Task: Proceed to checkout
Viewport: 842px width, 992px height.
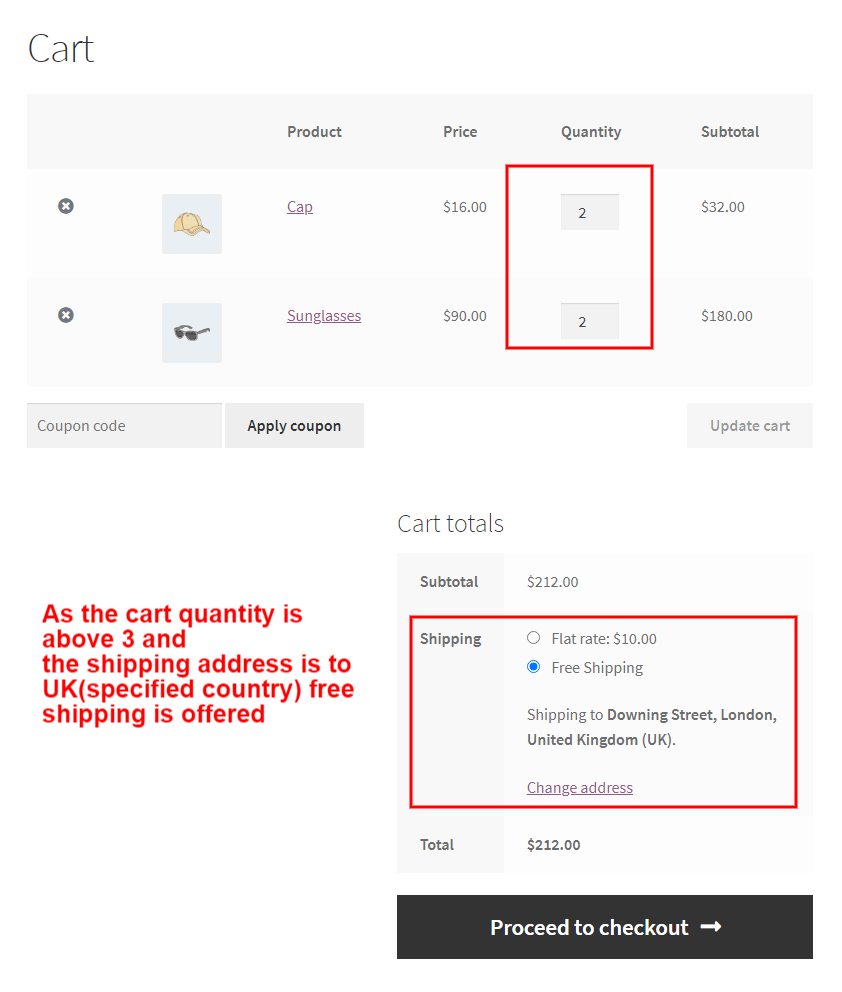Action: tap(605, 927)
